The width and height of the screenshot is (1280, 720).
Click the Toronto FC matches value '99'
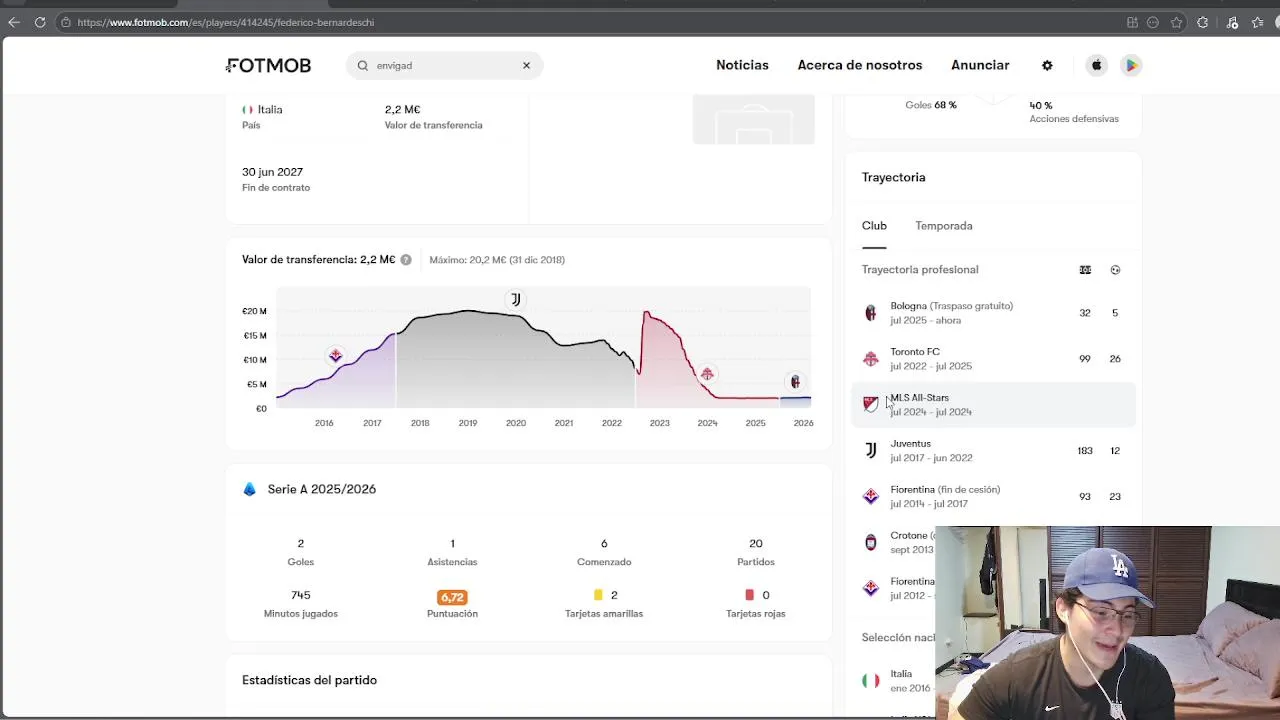(1085, 359)
